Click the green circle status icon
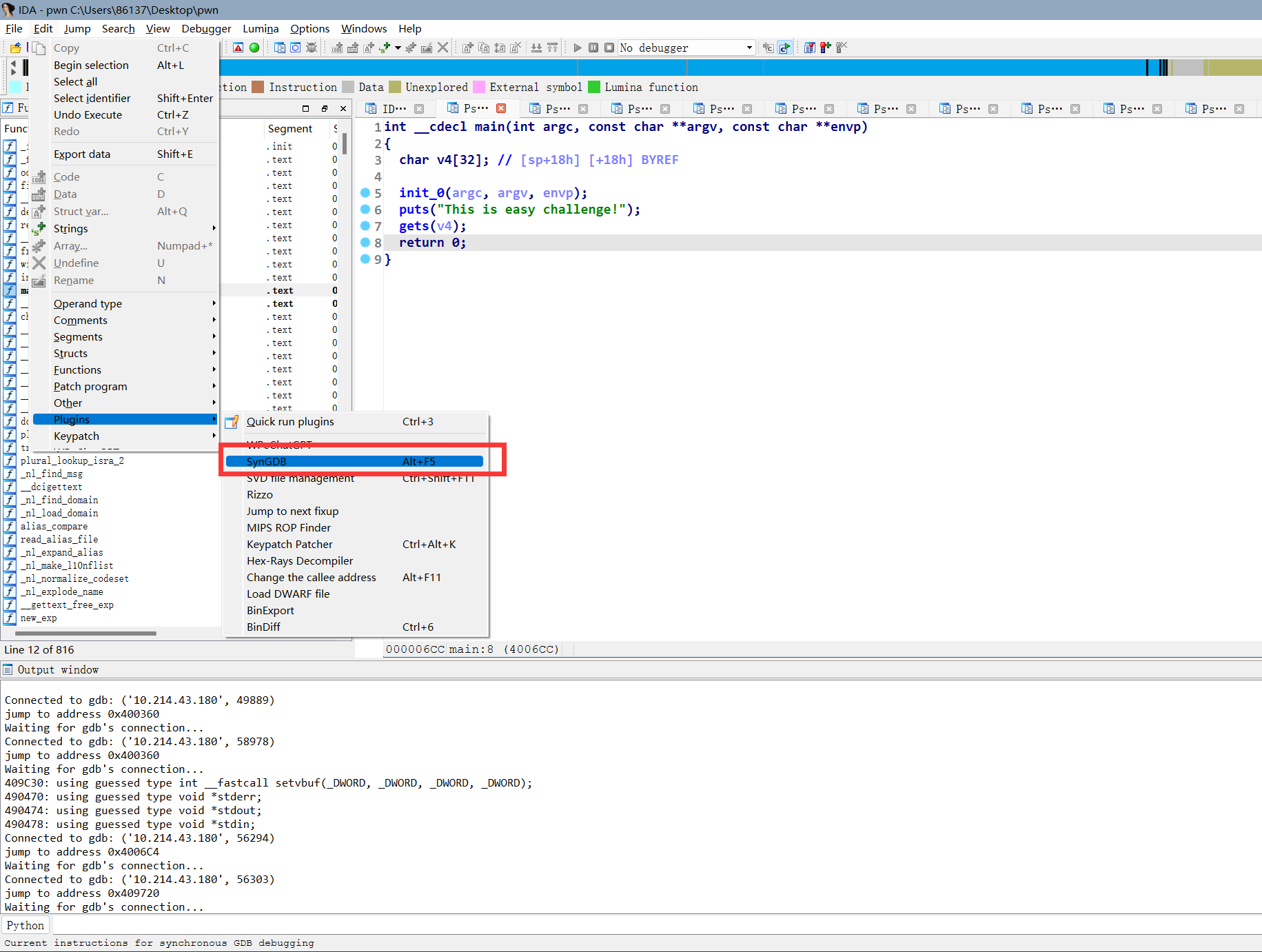 tap(254, 48)
